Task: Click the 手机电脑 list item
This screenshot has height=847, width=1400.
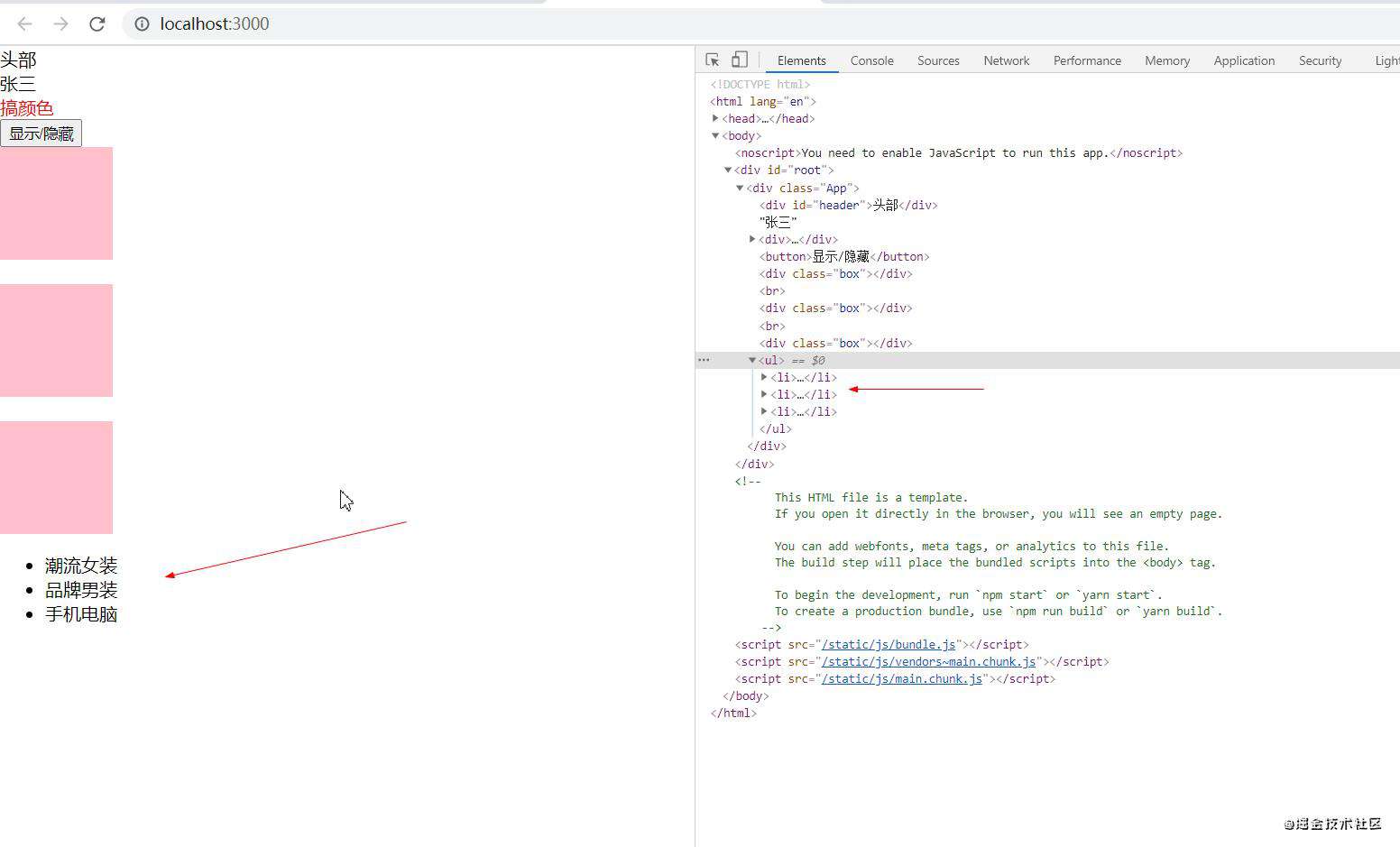Action: 81,614
